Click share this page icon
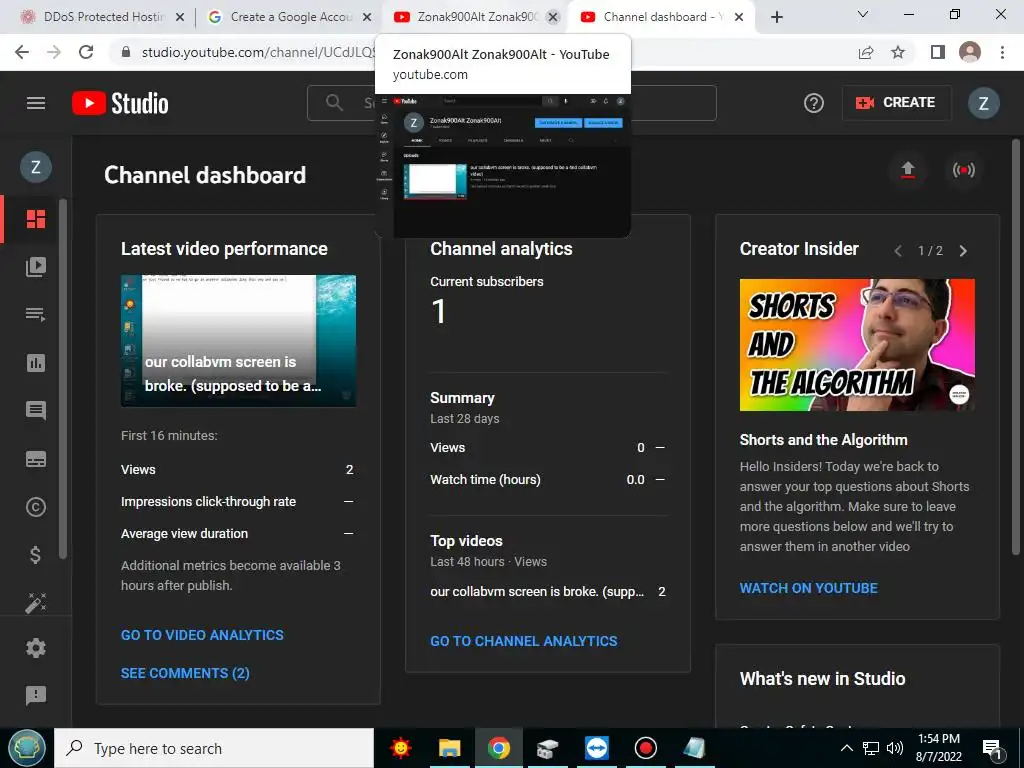Screen dimensions: 1024x768 [866, 52]
